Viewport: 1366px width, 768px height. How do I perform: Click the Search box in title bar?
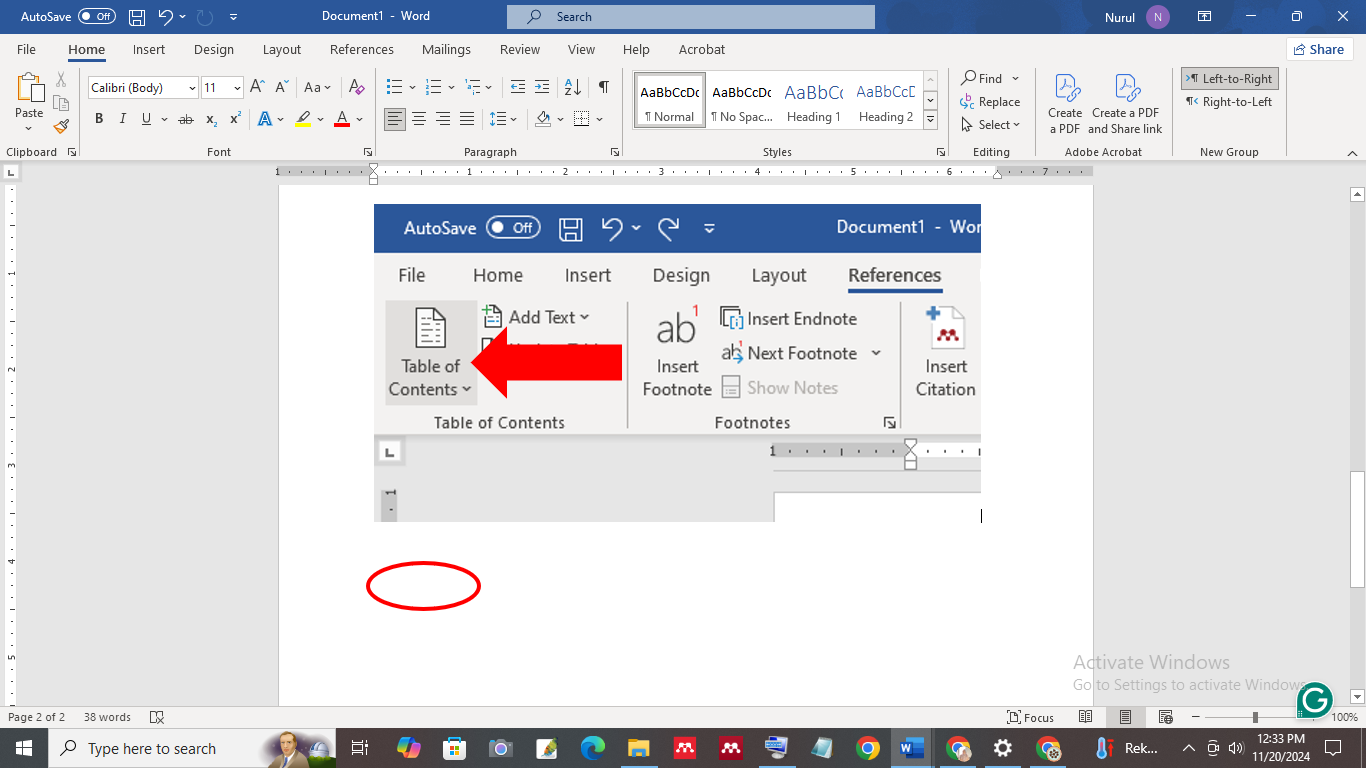click(690, 17)
